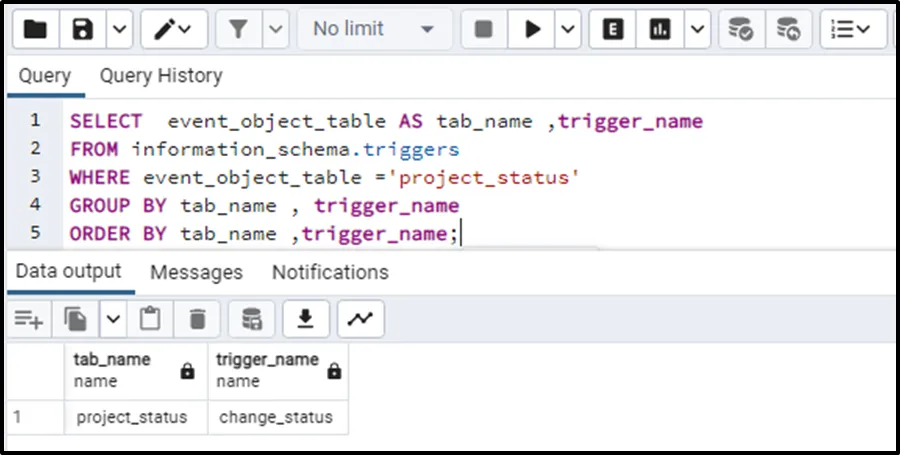Expand the copy options dropdown arrow
Image resolution: width=900 pixels, height=455 pixels.
(x=112, y=319)
